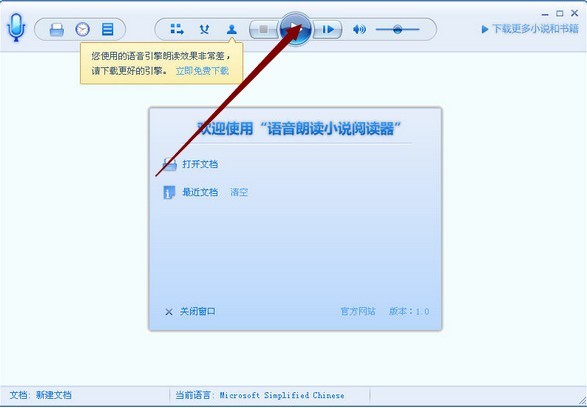Click the phone-like voice settings icon
587x408 pixels.
click(x=204, y=29)
